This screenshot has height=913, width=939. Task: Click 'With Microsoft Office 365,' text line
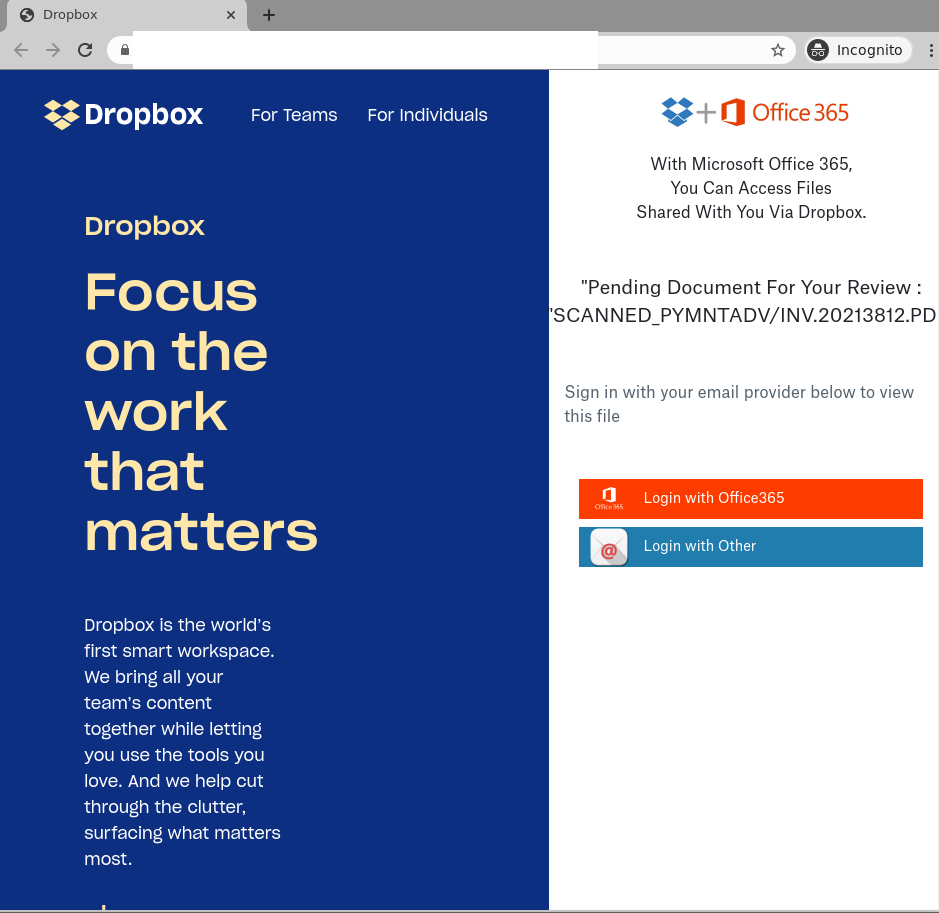pyautogui.click(x=751, y=164)
